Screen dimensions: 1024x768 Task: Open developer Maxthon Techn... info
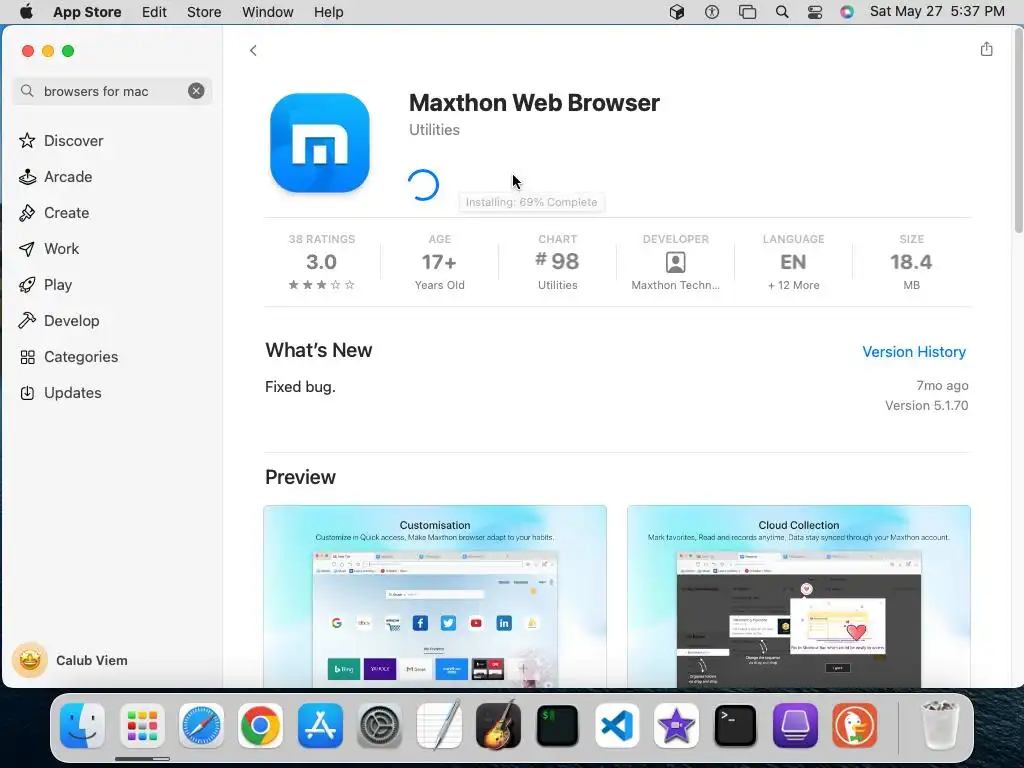675,261
